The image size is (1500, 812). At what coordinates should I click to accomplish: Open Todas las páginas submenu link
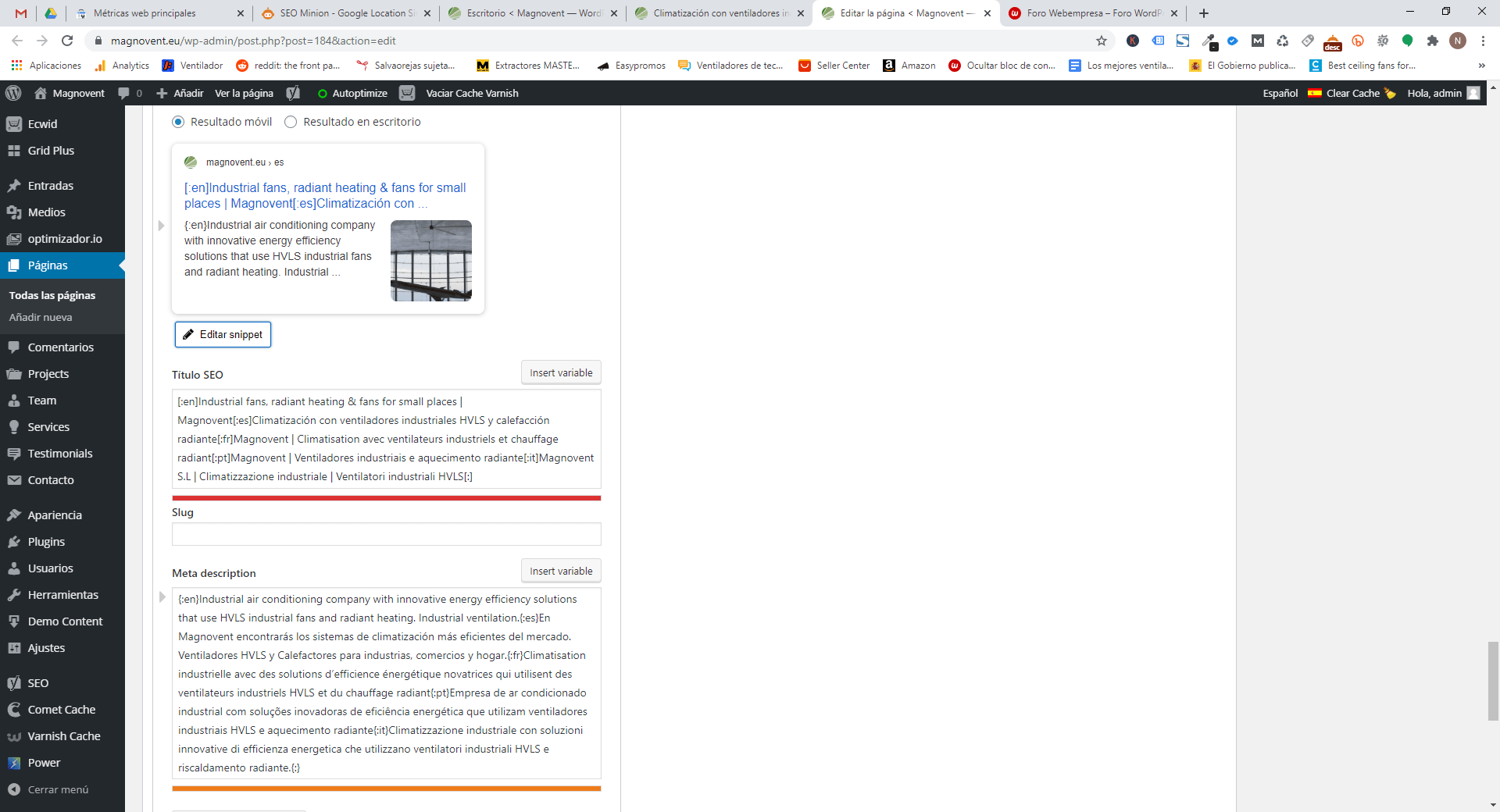pos(52,295)
